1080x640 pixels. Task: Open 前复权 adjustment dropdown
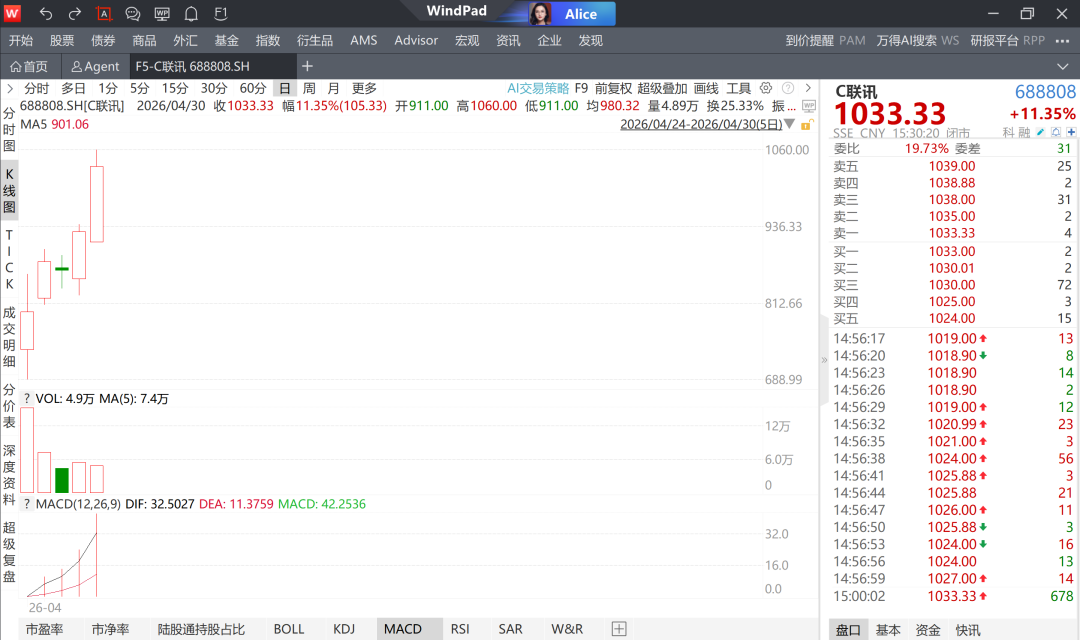click(613, 88)
